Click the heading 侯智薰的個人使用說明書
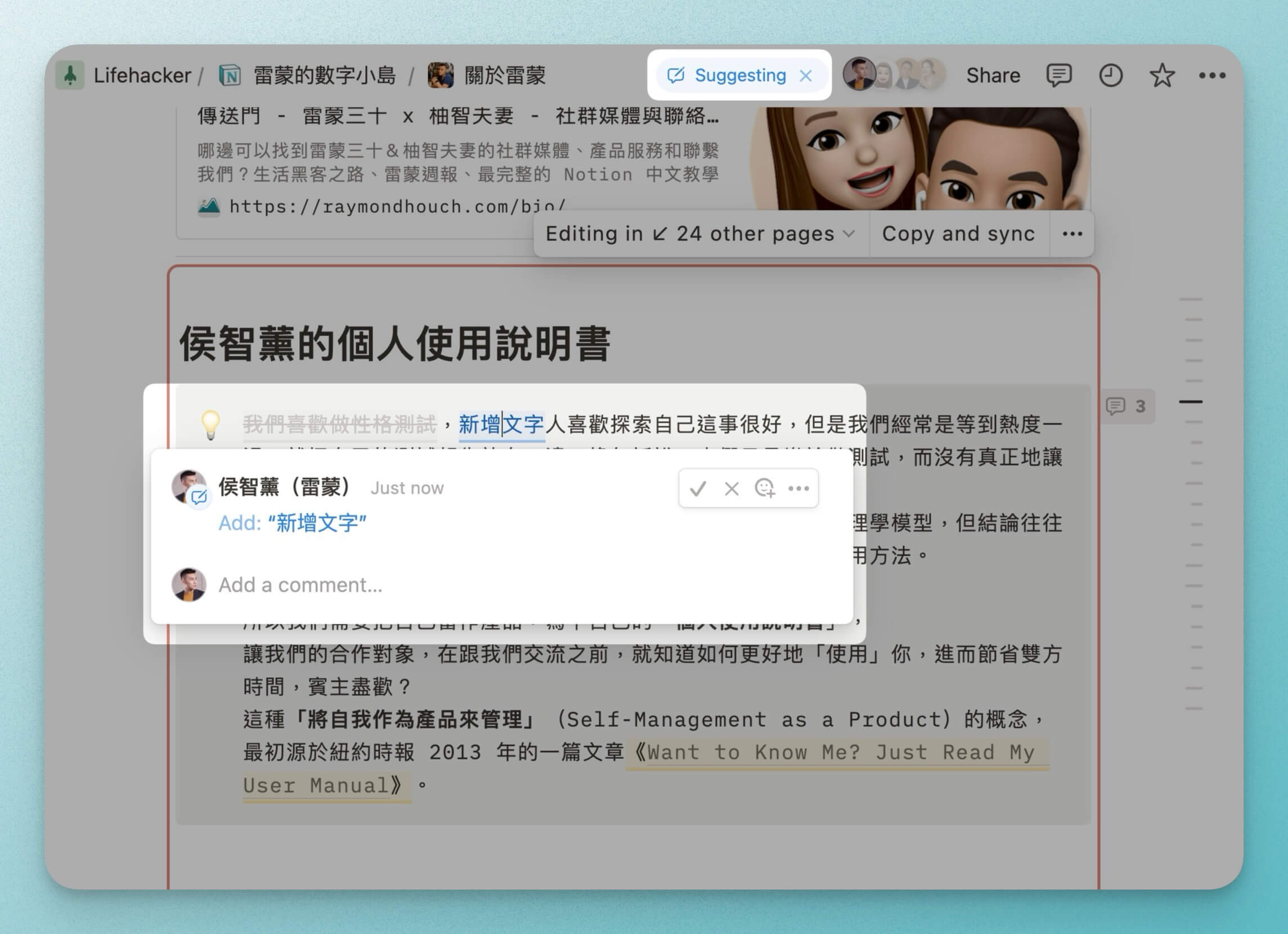The height and width of the screenshot is (934, 1288). click(394, 344)
